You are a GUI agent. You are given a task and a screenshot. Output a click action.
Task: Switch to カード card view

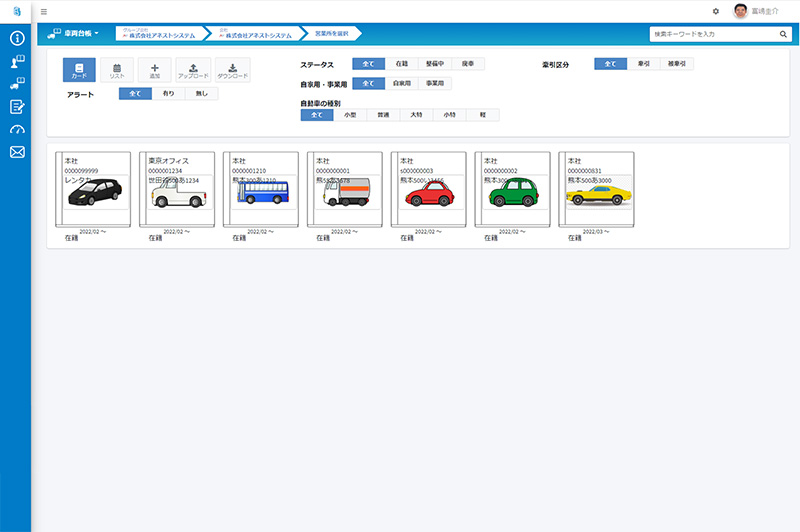[79, 70]
